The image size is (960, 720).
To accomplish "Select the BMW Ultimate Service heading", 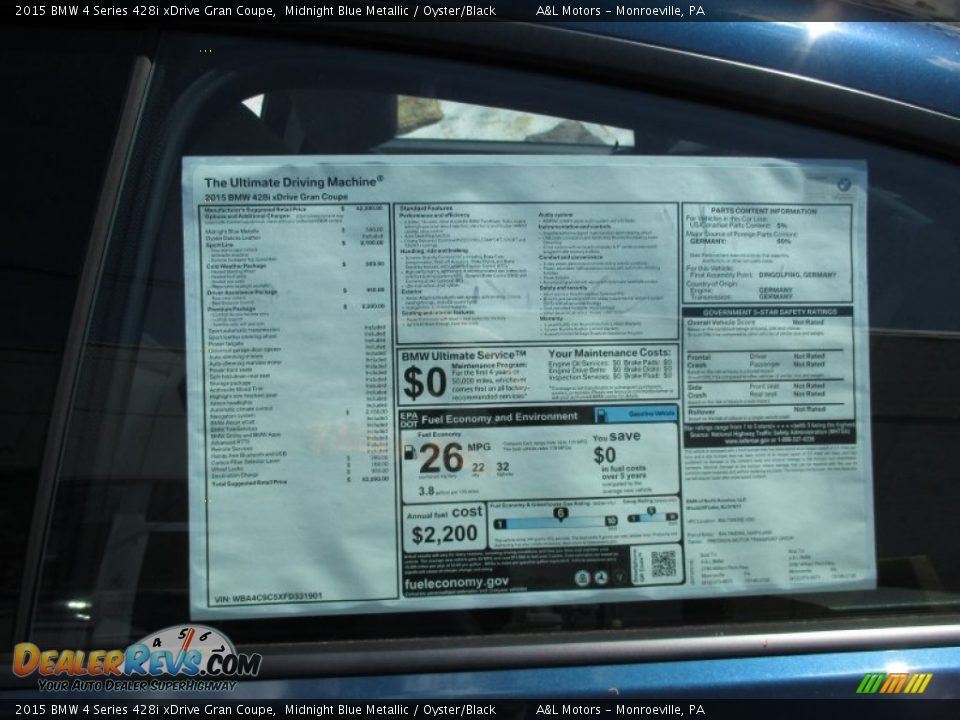I will (x=460, y=355).
